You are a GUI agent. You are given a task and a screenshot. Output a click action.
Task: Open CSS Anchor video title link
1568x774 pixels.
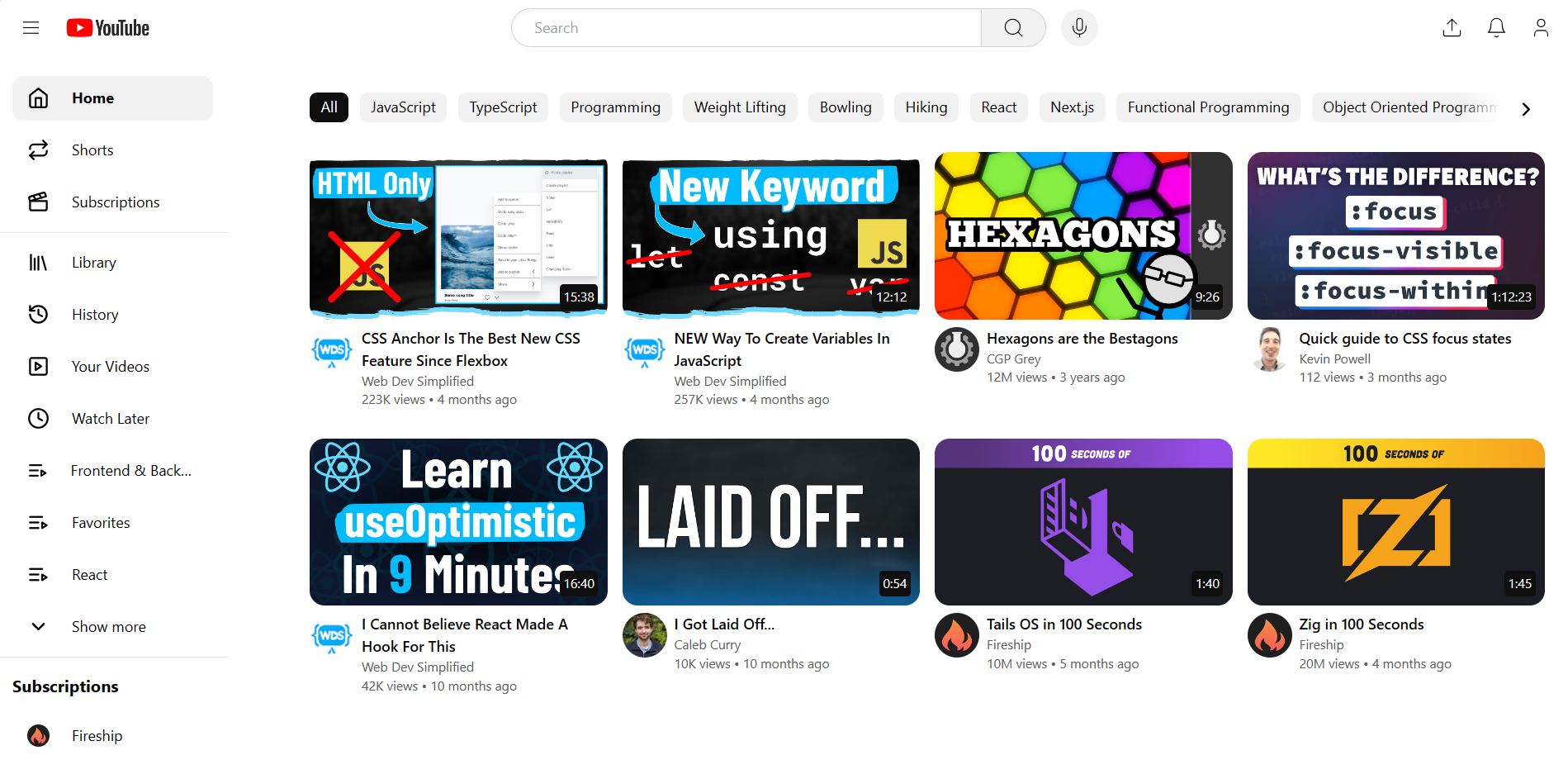pos(471,350)
